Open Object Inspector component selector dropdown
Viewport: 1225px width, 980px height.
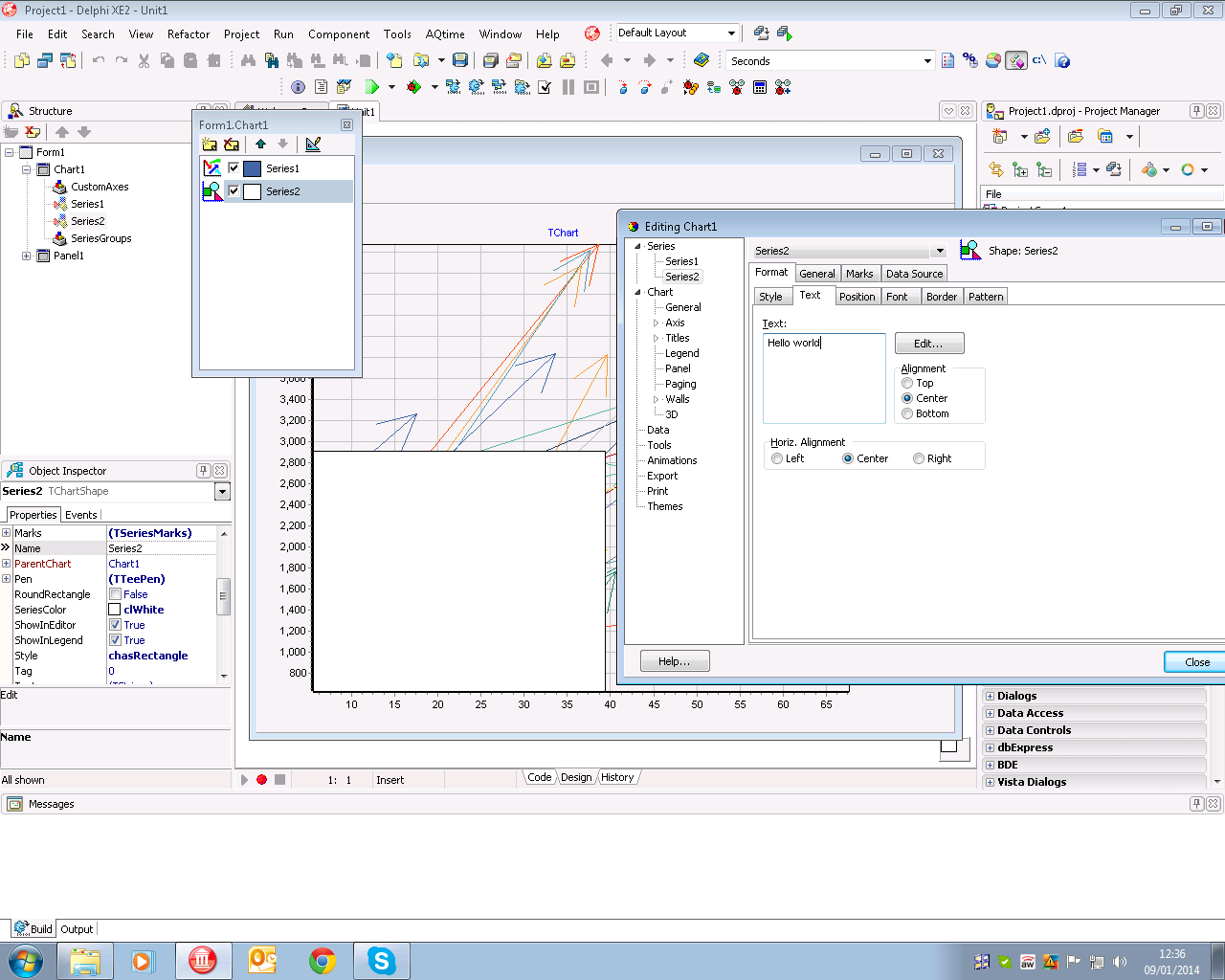coord(222,491)
